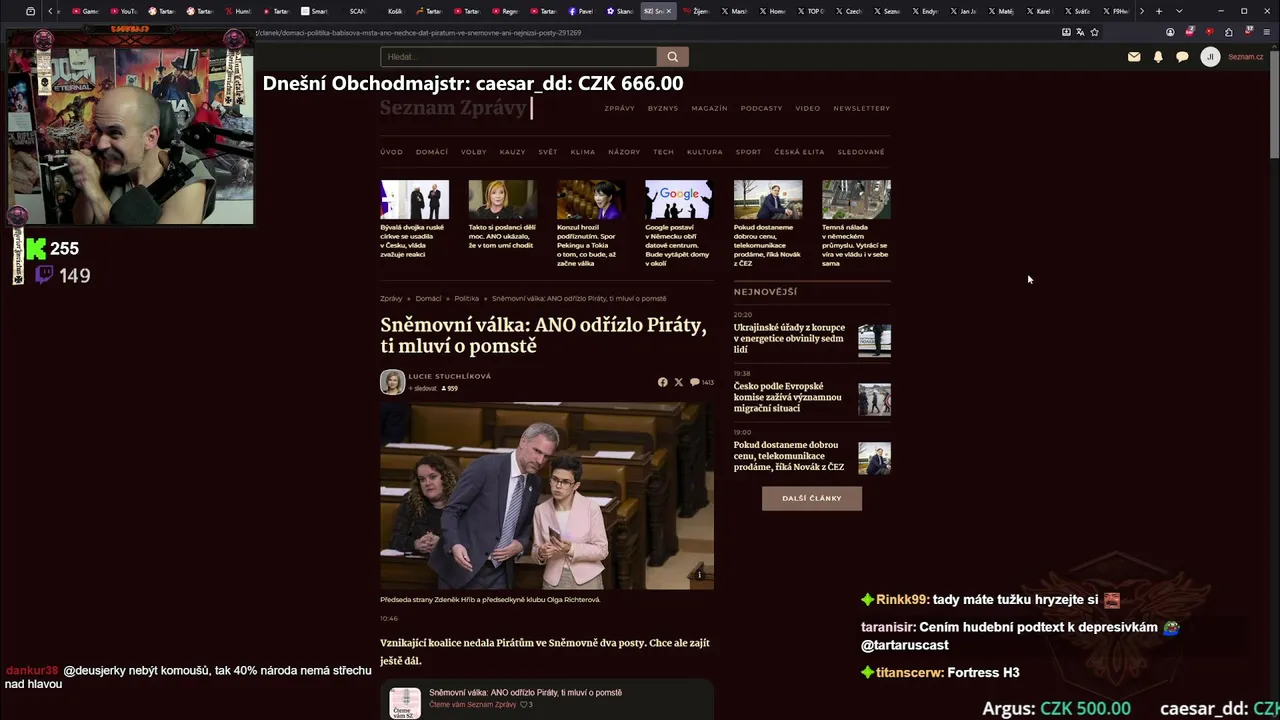1280x720 pixels.
Task: Click DALŠÍ ČLÁNKY button
Action: 812,498
